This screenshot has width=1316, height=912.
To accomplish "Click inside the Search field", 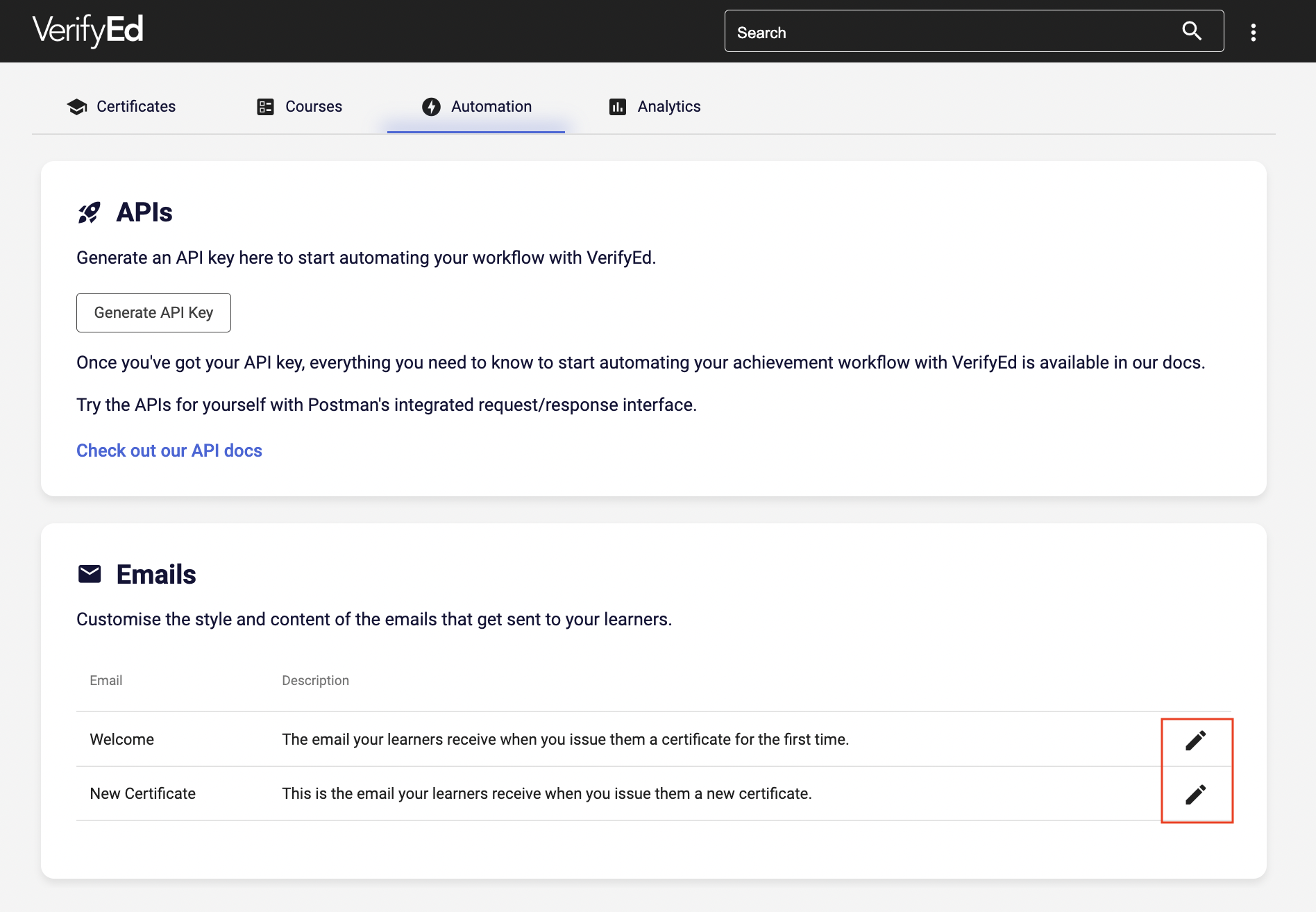I will click(x=902, y=31).
